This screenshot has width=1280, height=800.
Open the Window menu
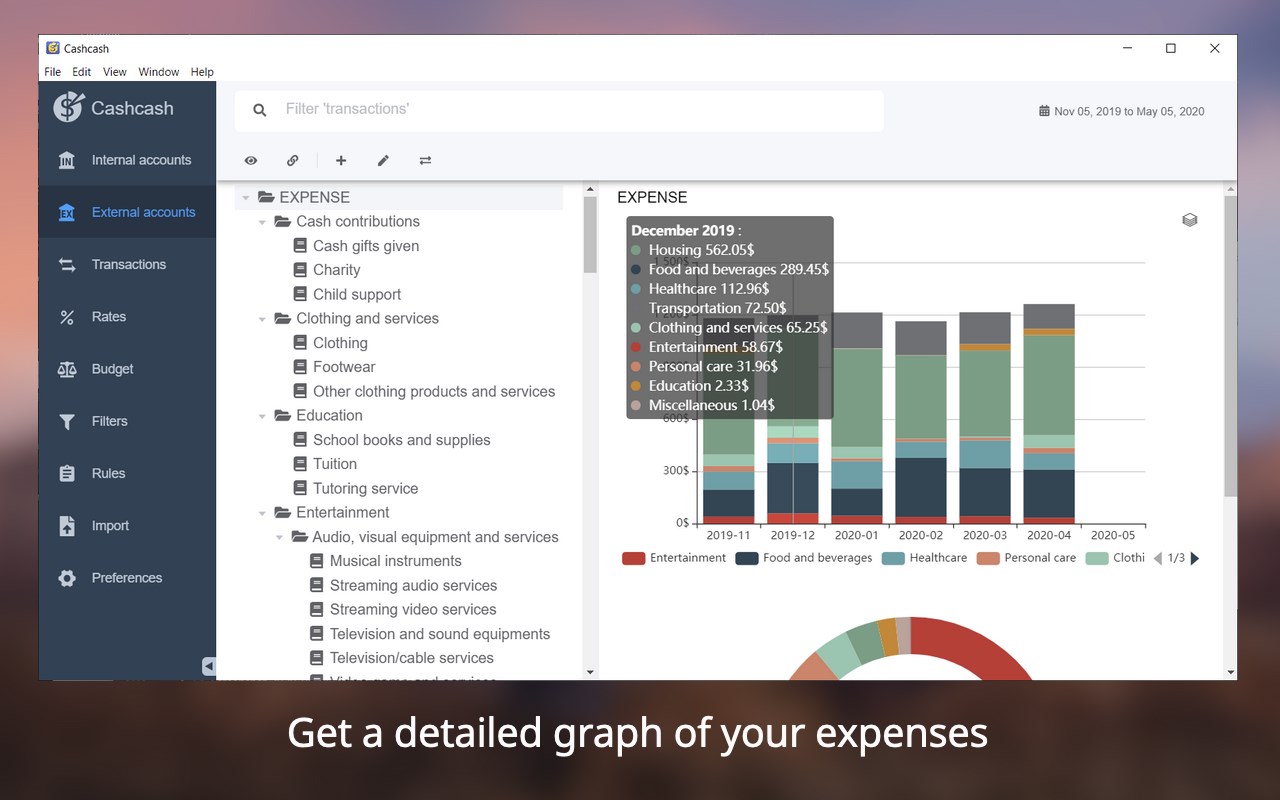(x=159, y=72)
